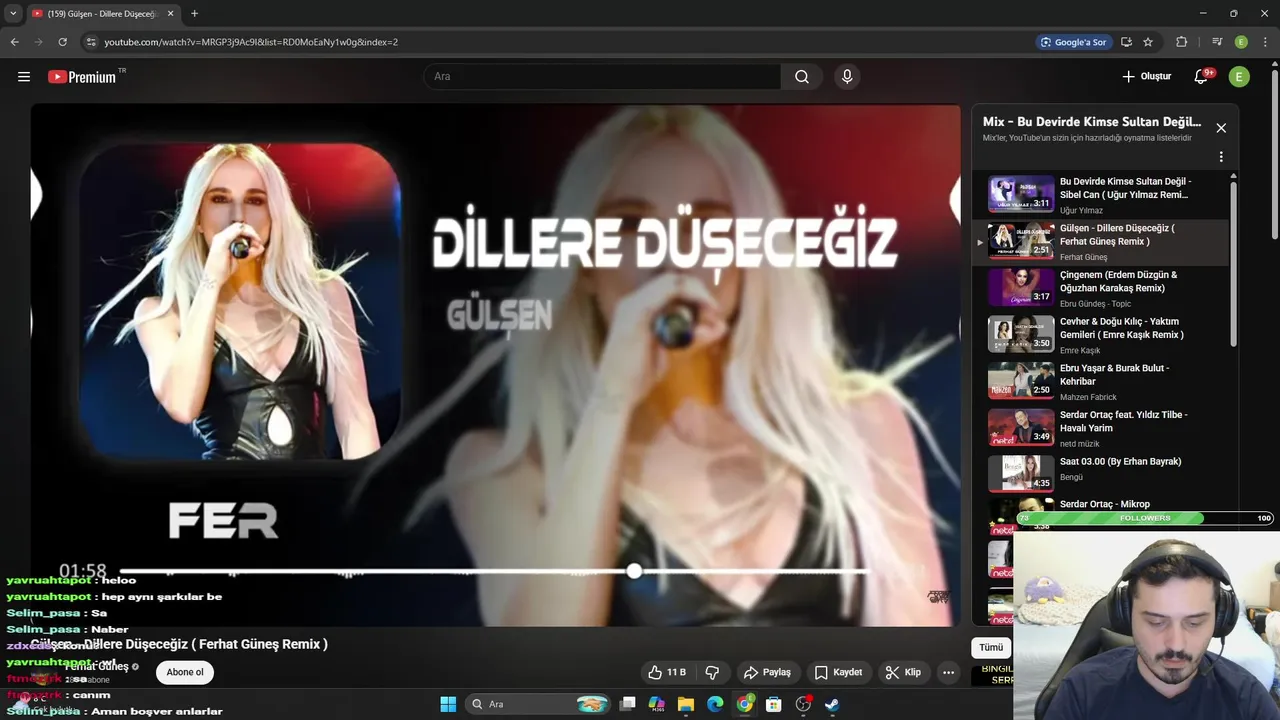
Task: Play Cevher & Doğu Kılıç Yaktım Gemileri
Action: [1100, 335]
